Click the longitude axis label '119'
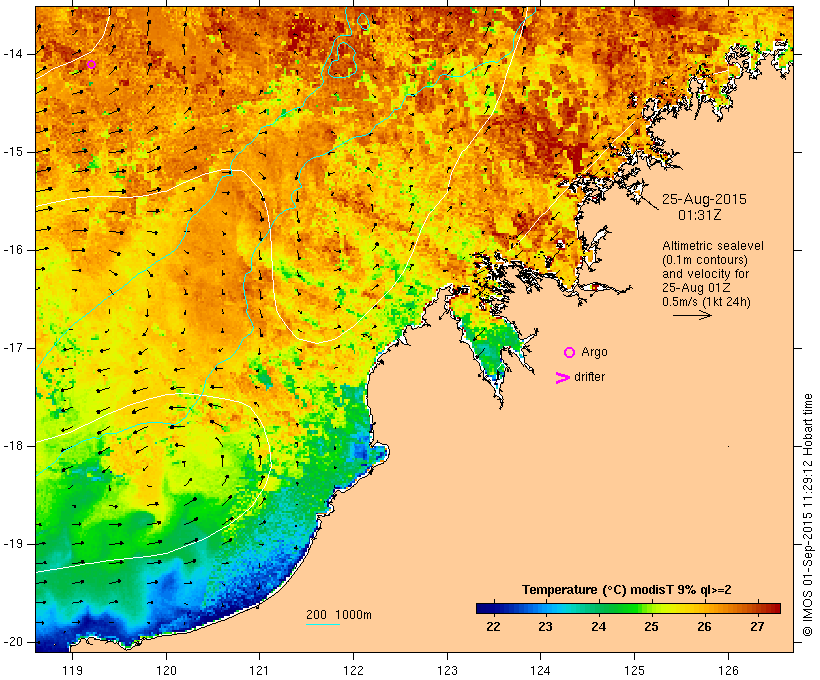820x680 pixels. point(72,670)
